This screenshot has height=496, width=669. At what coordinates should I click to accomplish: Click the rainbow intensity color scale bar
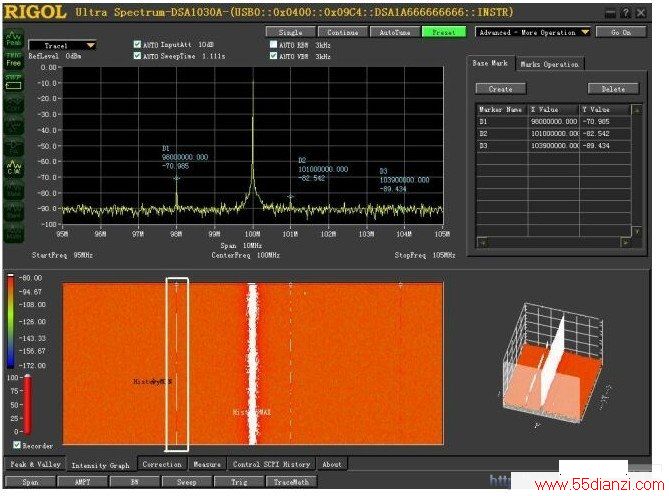click(11, 321)
